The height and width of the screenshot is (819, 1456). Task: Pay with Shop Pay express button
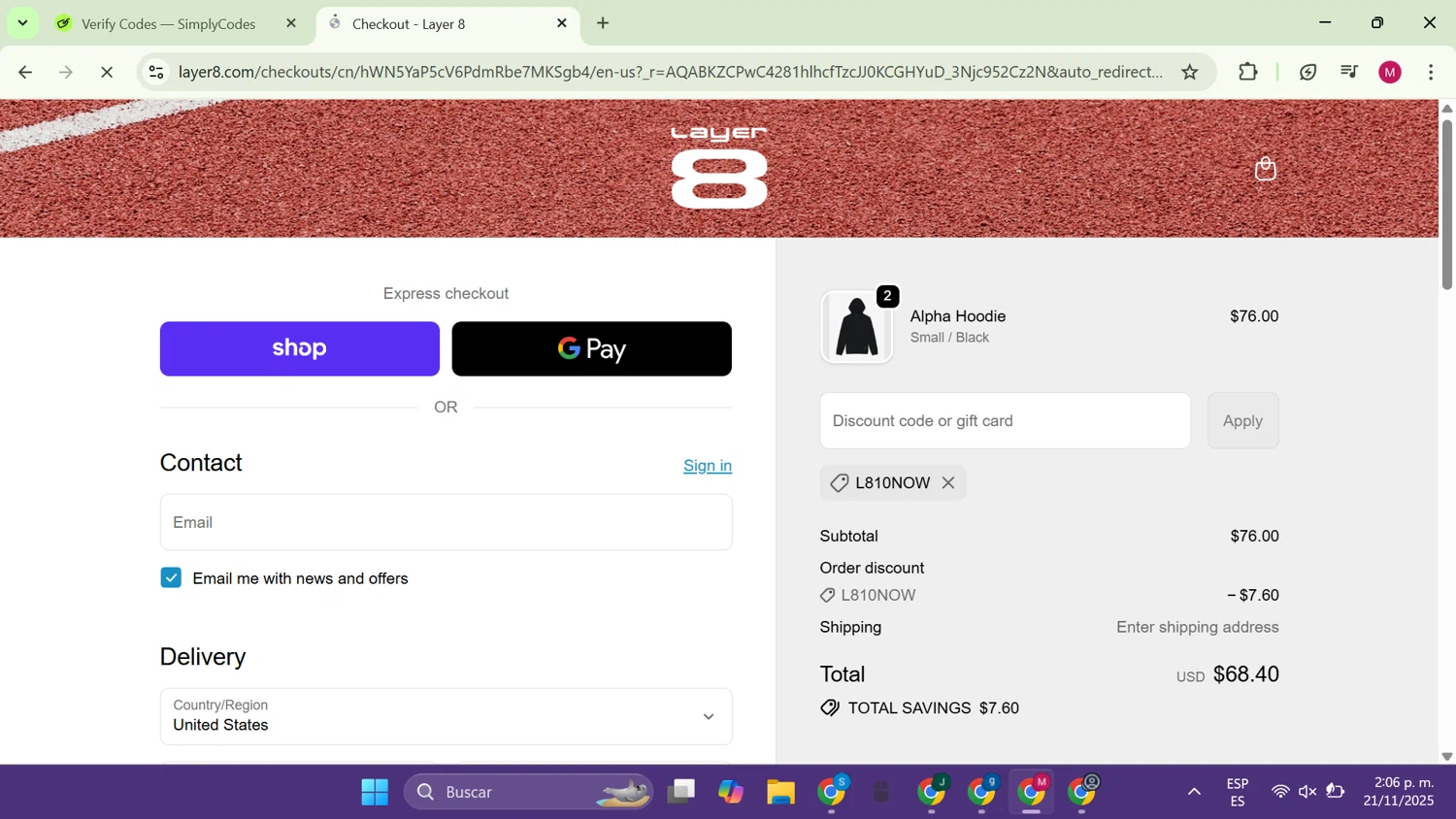point(300,348)
